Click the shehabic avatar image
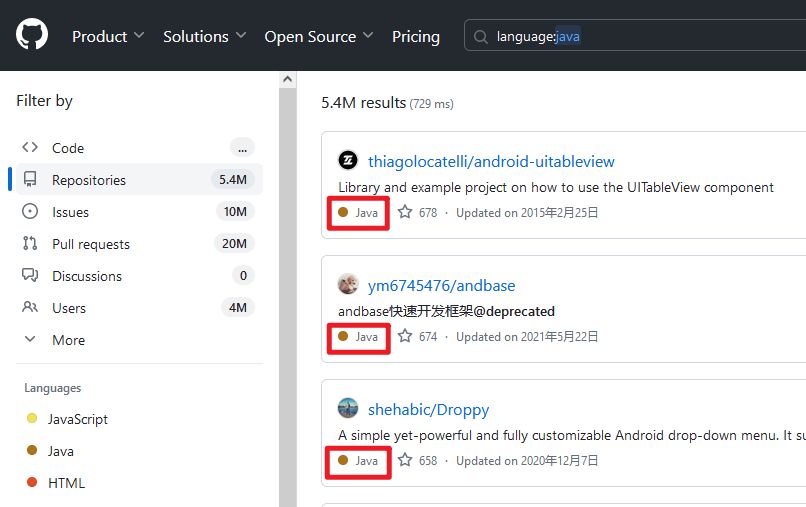 click(348, 408)
